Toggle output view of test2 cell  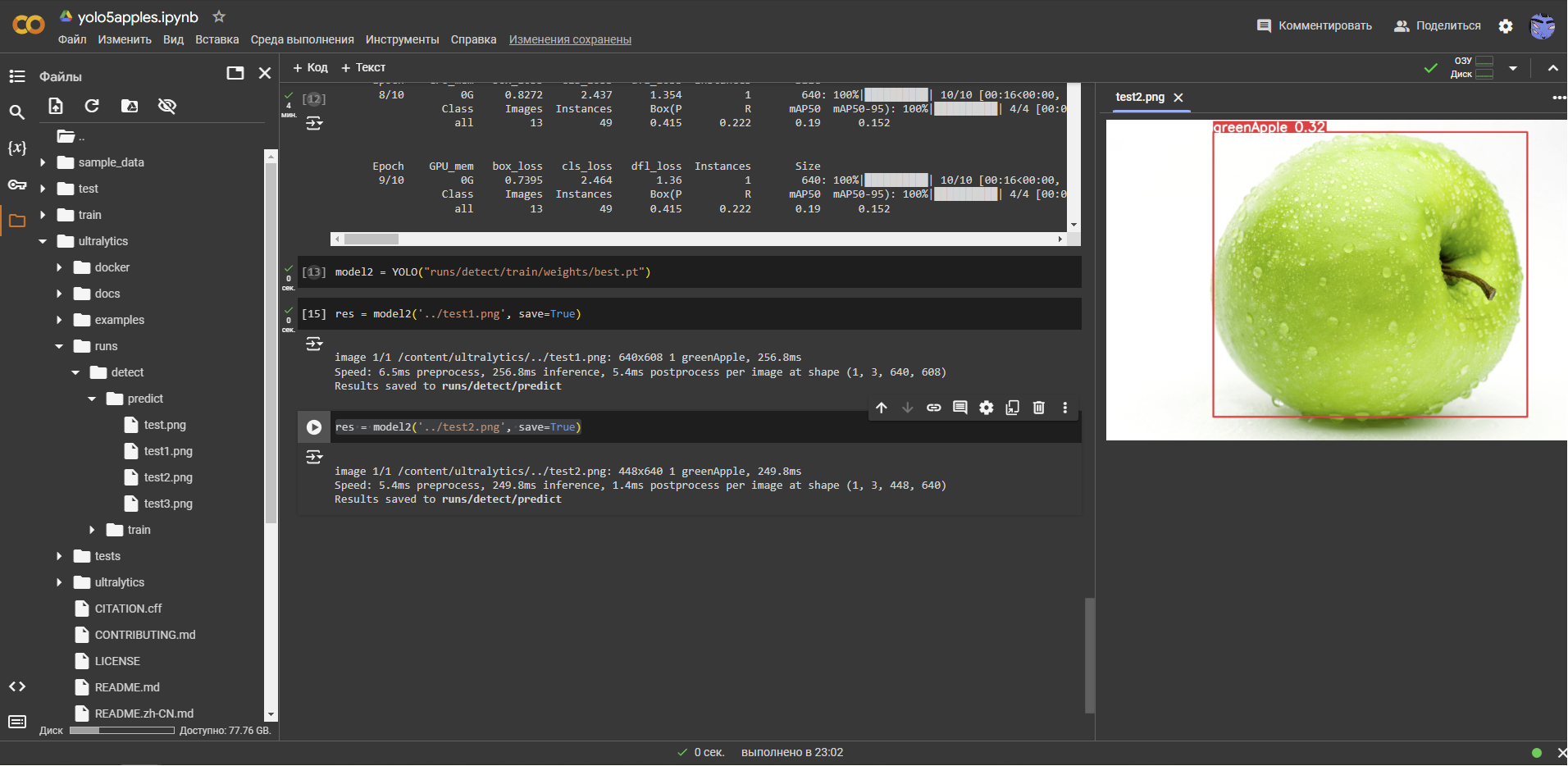pyautogui.click(x=314, y=457)
